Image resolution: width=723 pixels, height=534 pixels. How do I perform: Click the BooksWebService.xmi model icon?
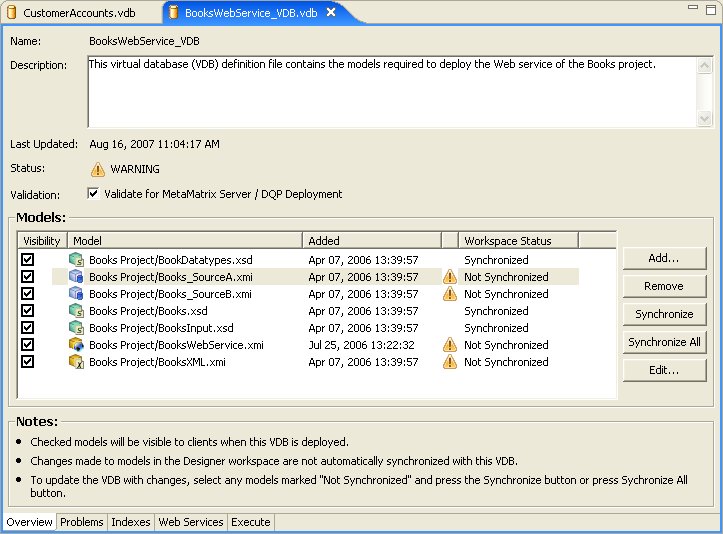pyautogui.click(x=76, y=345)
